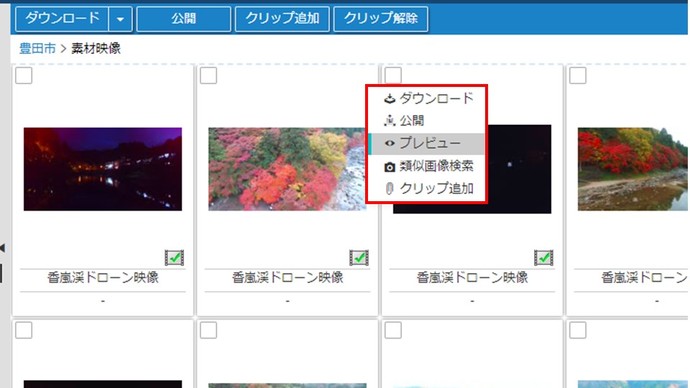690x388 pixels.
Task: Click the 公開 toolbar button
Action: [184, 19]
